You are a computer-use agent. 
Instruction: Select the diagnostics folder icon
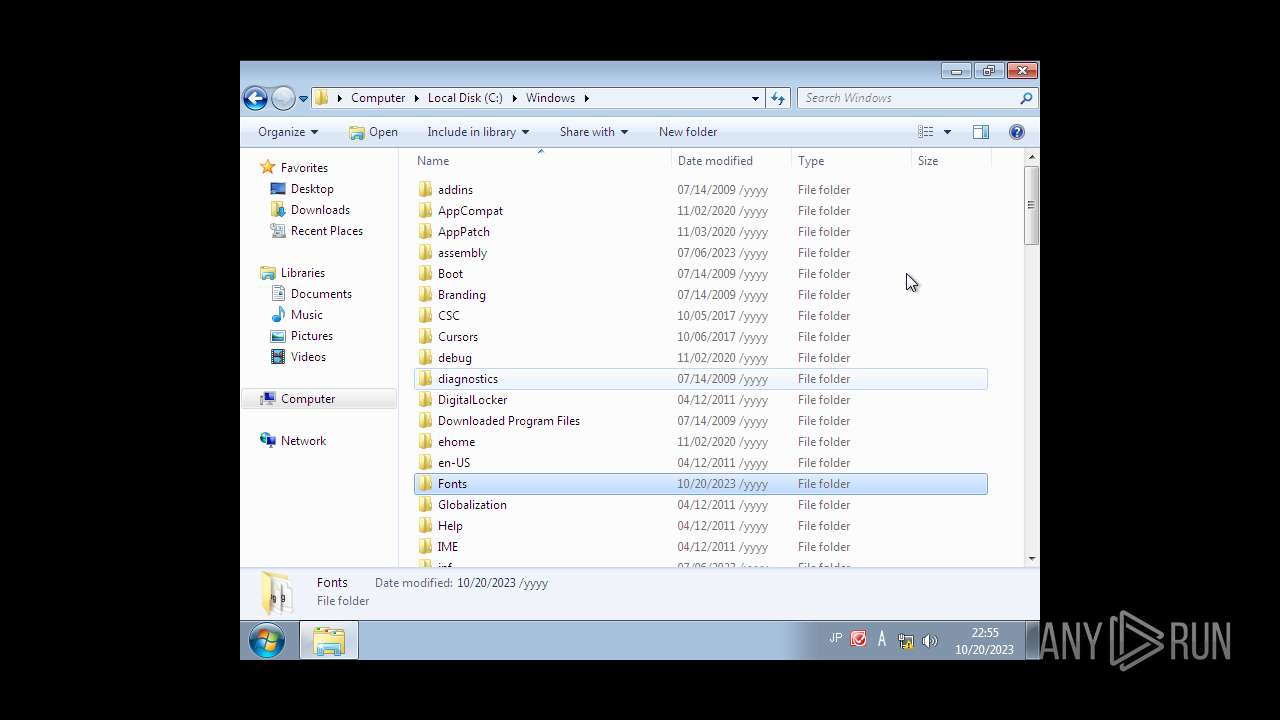425,379
